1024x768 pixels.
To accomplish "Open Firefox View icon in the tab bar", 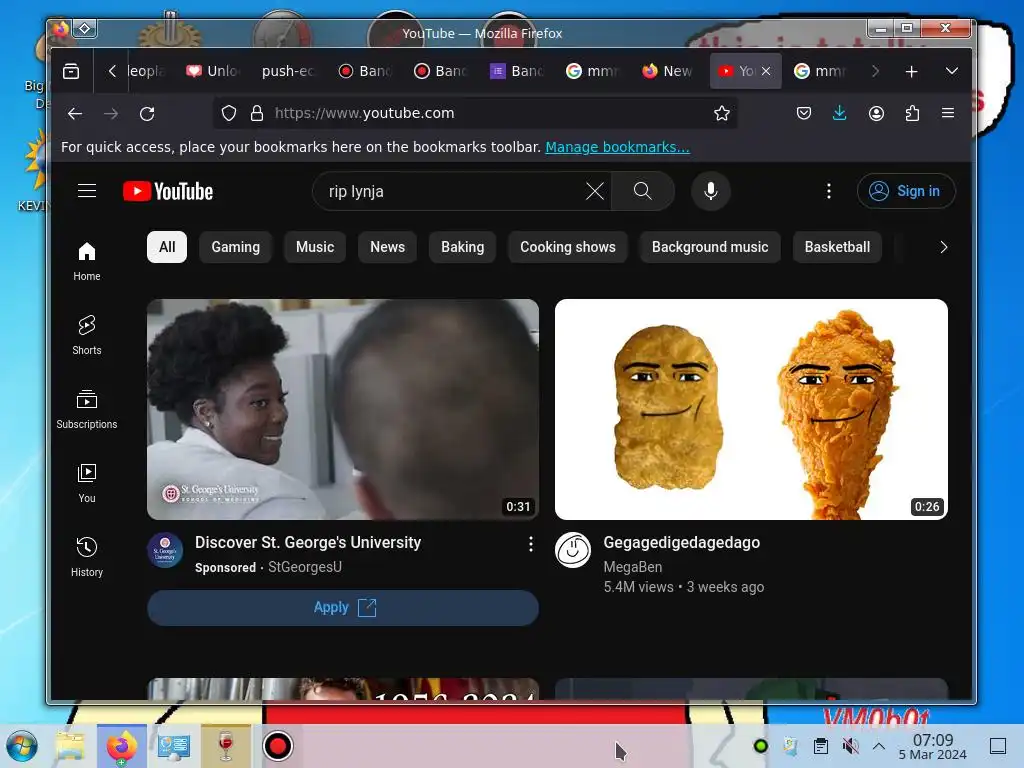I will [x=71, y=71].
